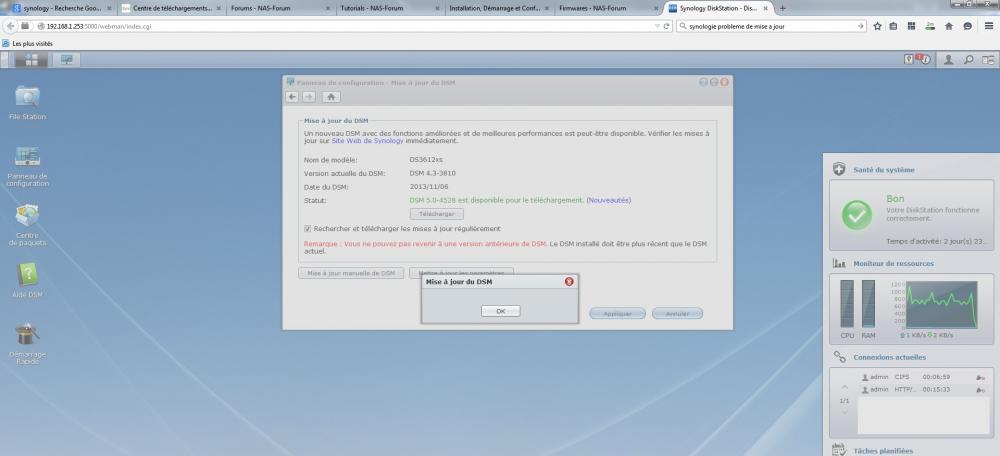
Task: Open the Site Web de Synology link
Action: click(367, 141)
